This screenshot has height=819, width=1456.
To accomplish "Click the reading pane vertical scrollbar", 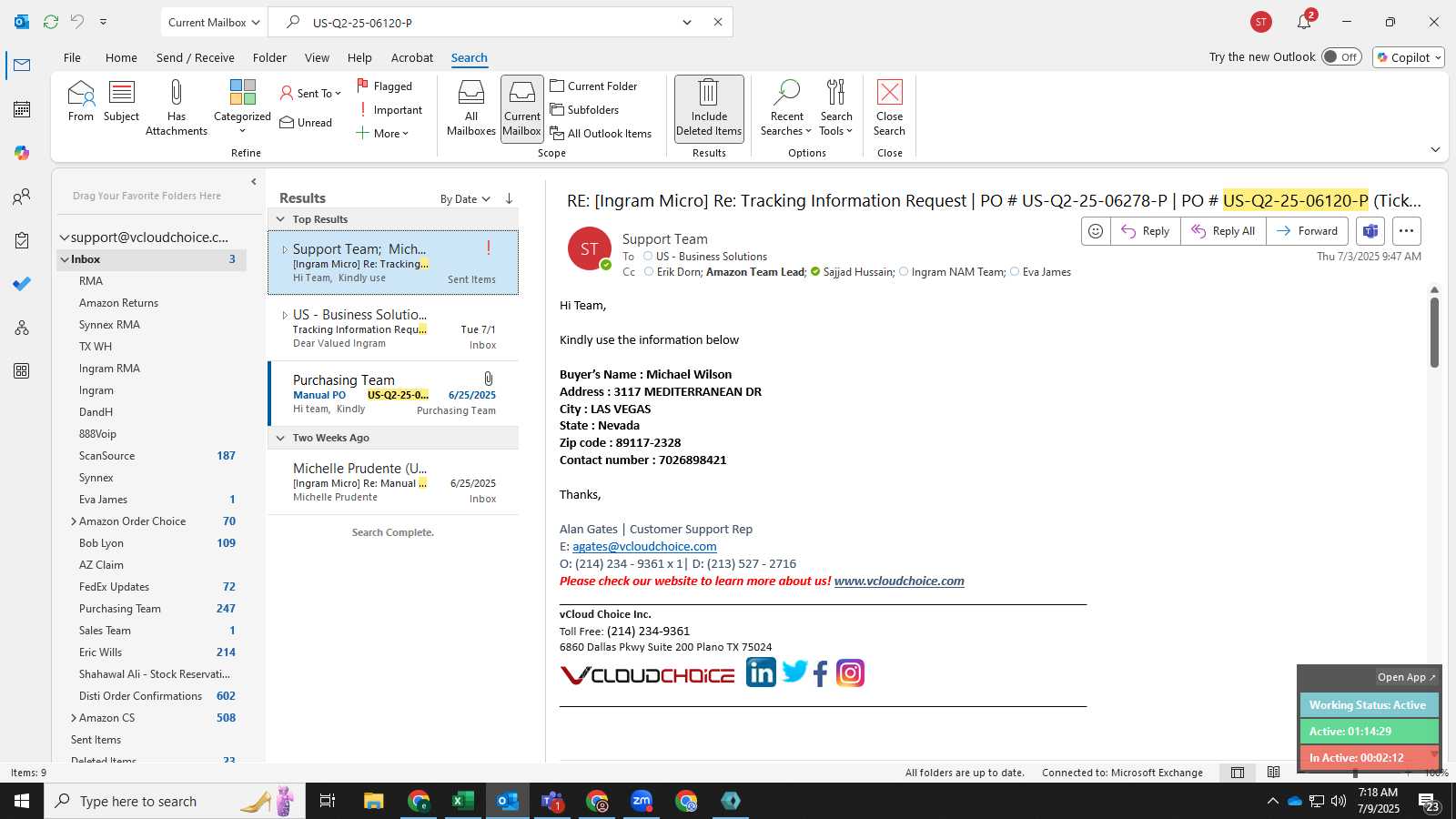I will [x=1434, y=332].
